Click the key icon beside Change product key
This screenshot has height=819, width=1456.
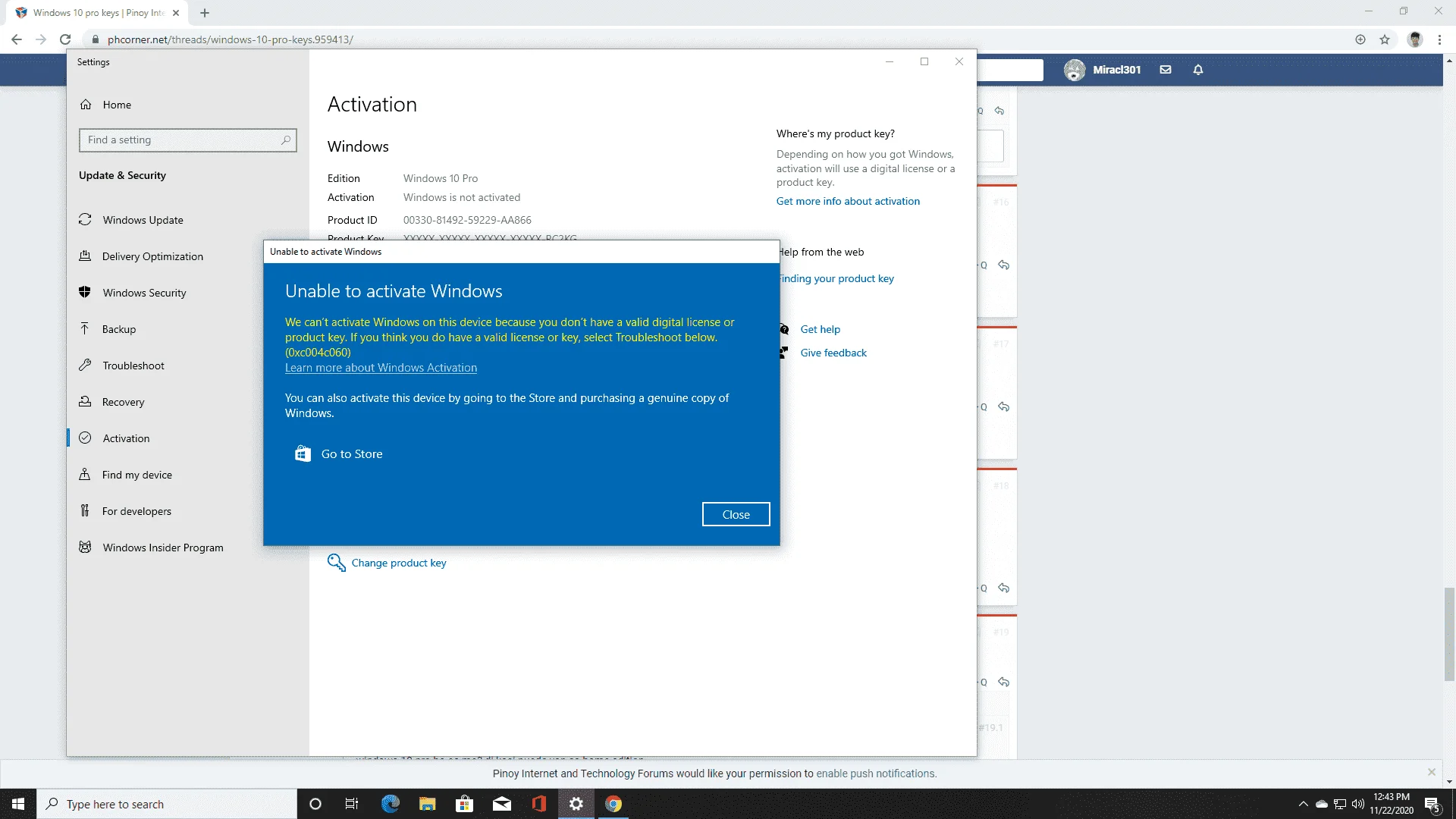pos(336,562)
